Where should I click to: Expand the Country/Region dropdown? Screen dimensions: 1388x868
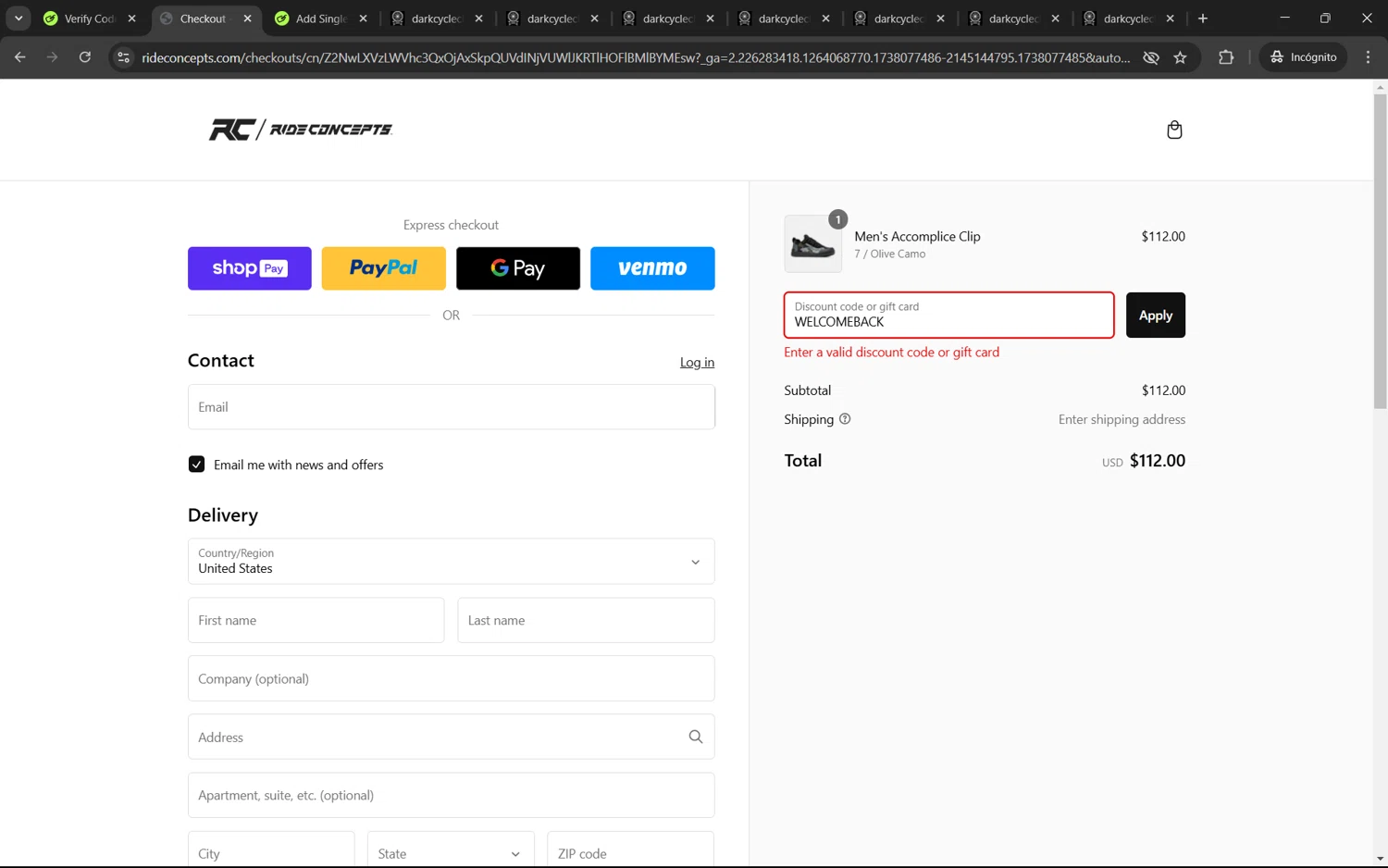pyautogui.click(x=451, y=562)
